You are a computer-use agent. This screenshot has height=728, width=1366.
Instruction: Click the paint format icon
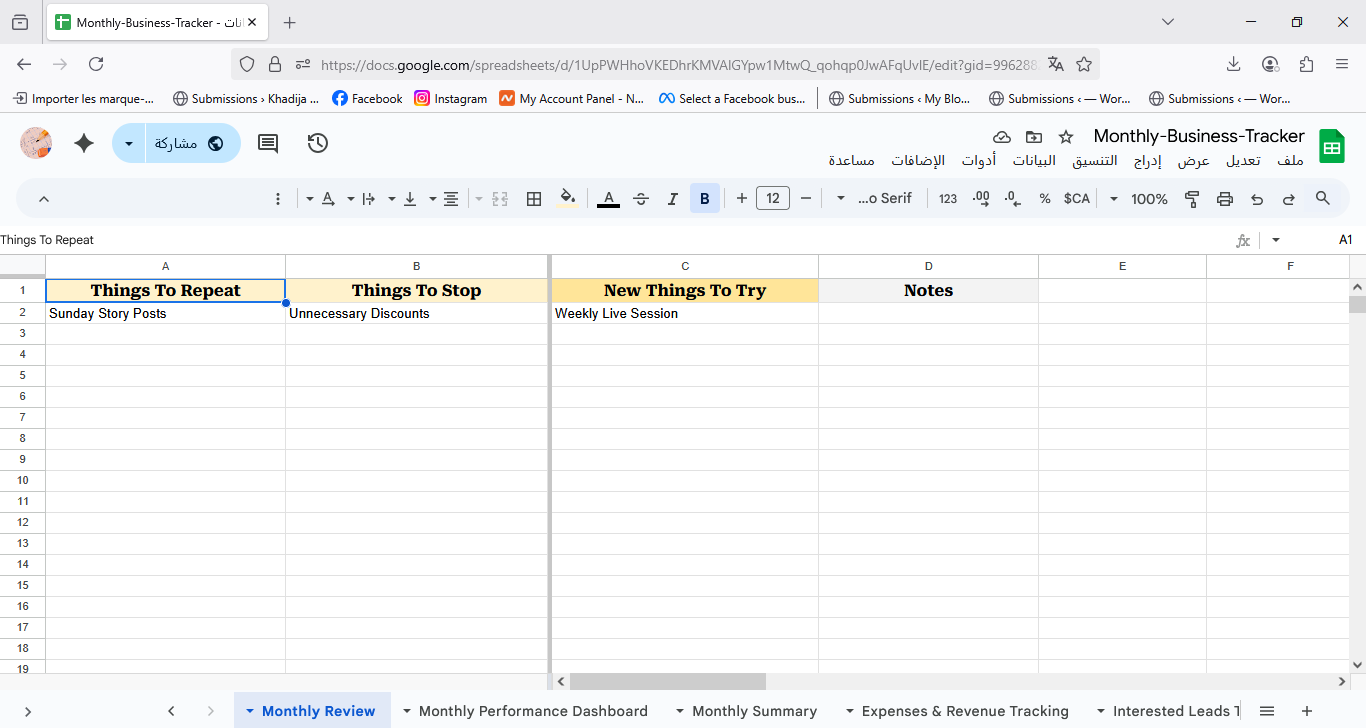(1192, 199)
